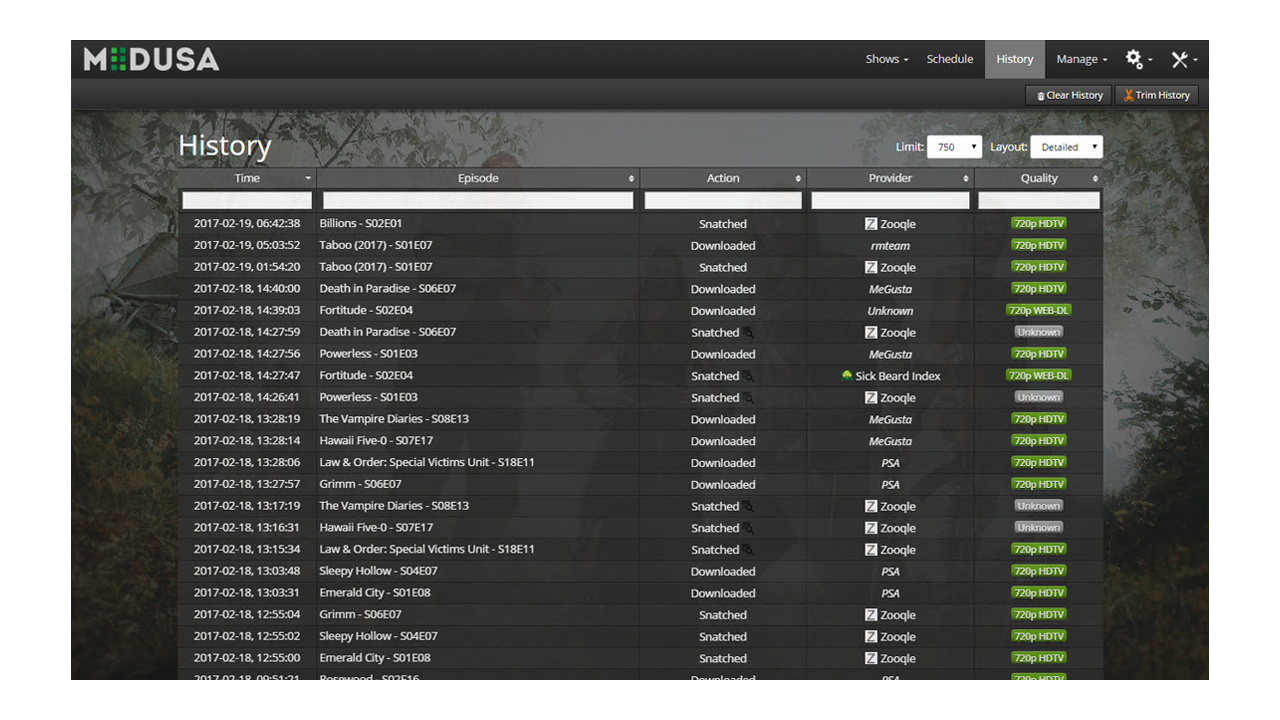
Task: Change the Layout dropdown from Detailed
Action: click(1066, 146)
